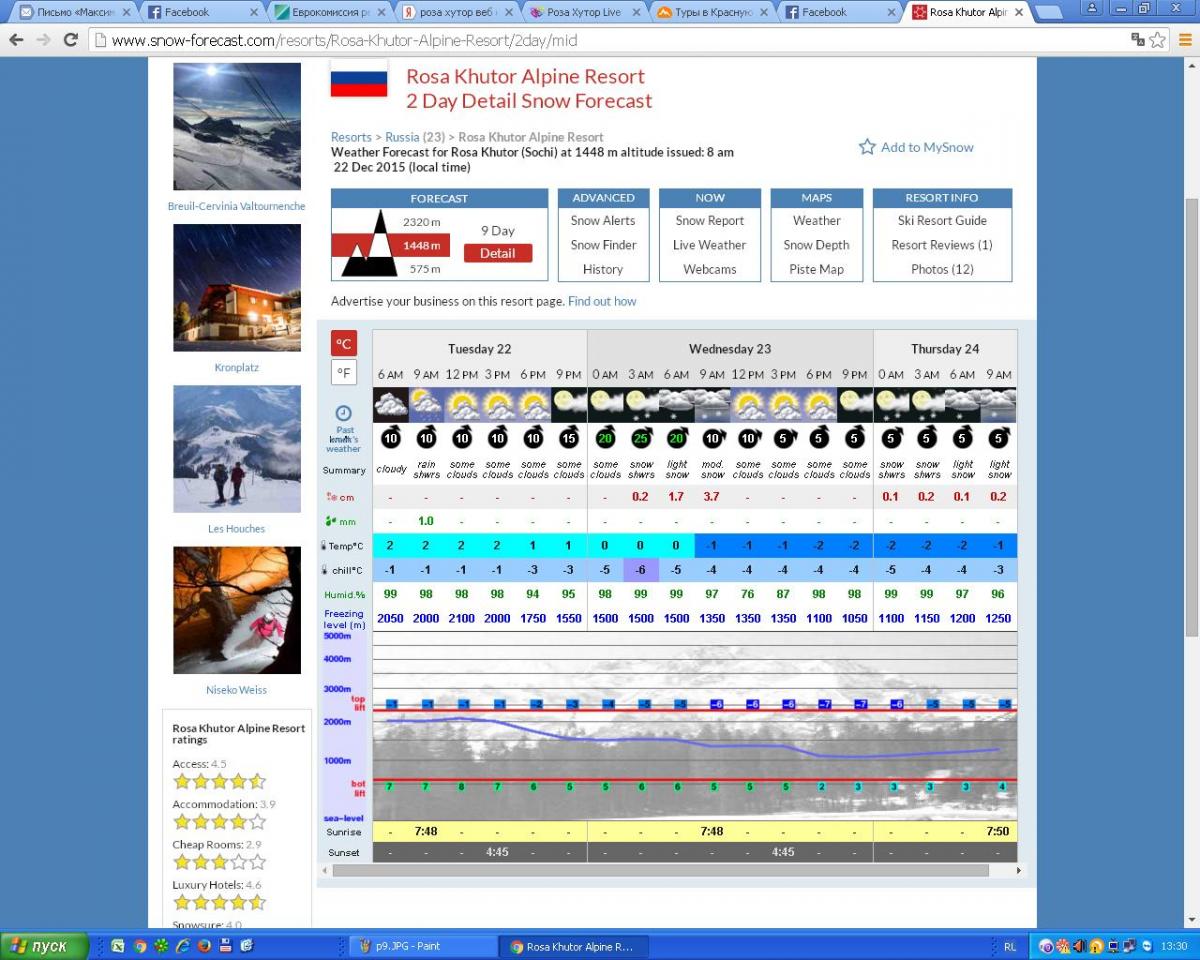Screen dimensions: 1200x960
Task: Click the Russian flag icon
Action: (x=359, y=77)
